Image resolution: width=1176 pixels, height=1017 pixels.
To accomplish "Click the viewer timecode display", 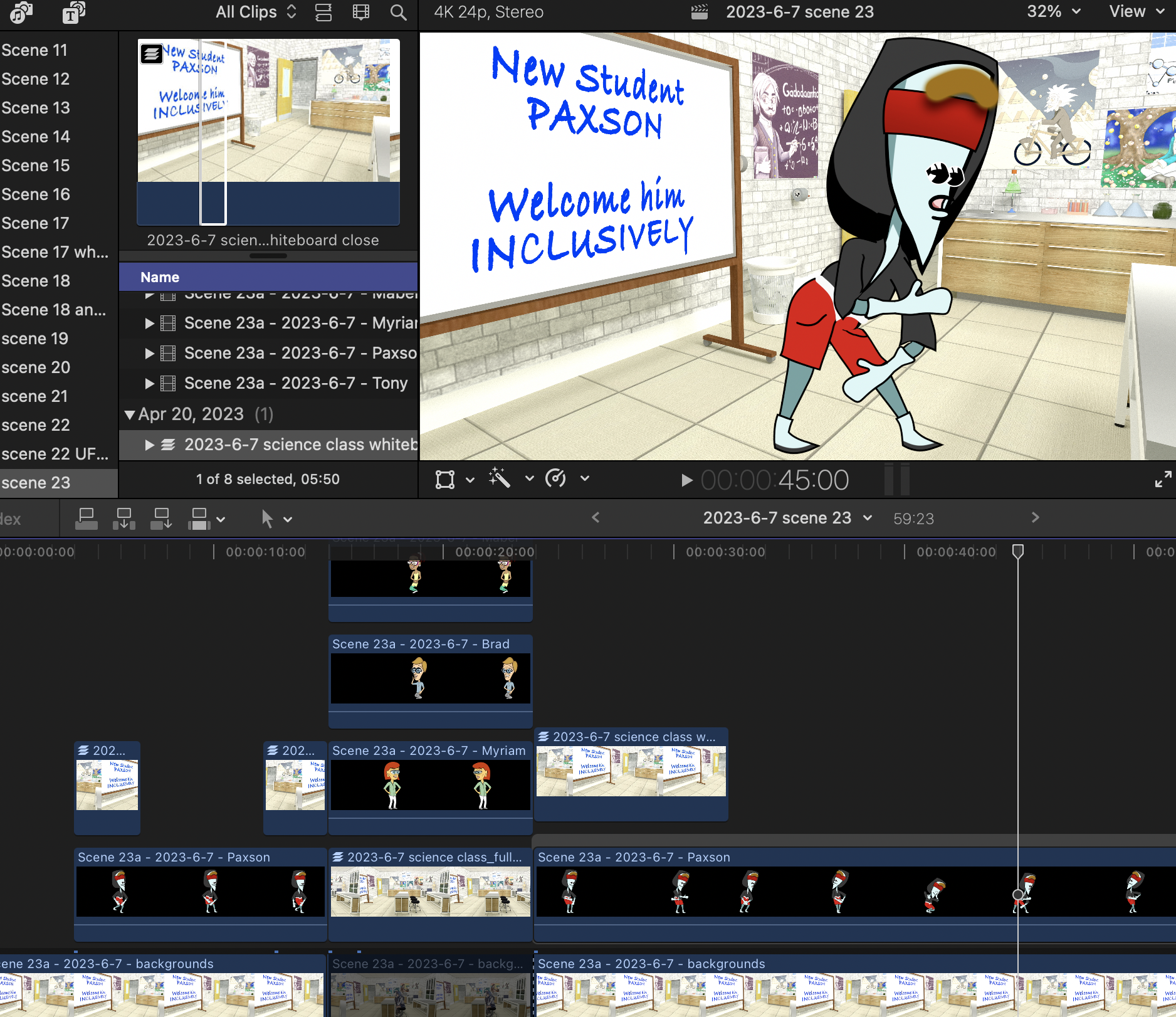I will 774,480.
